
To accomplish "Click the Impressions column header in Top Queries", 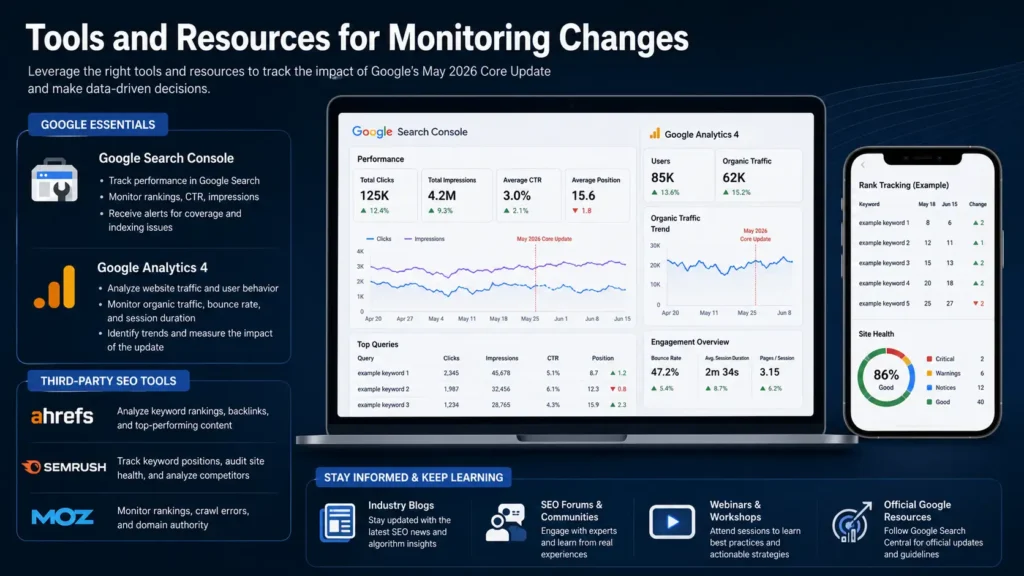I will point(502,358).
